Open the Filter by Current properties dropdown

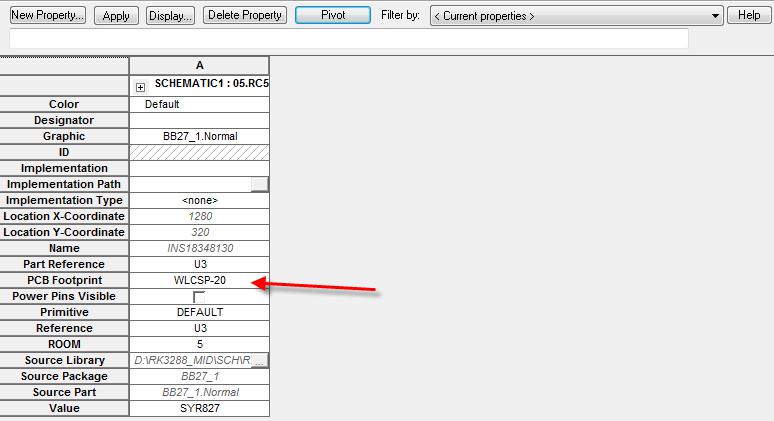coord(576,16)
